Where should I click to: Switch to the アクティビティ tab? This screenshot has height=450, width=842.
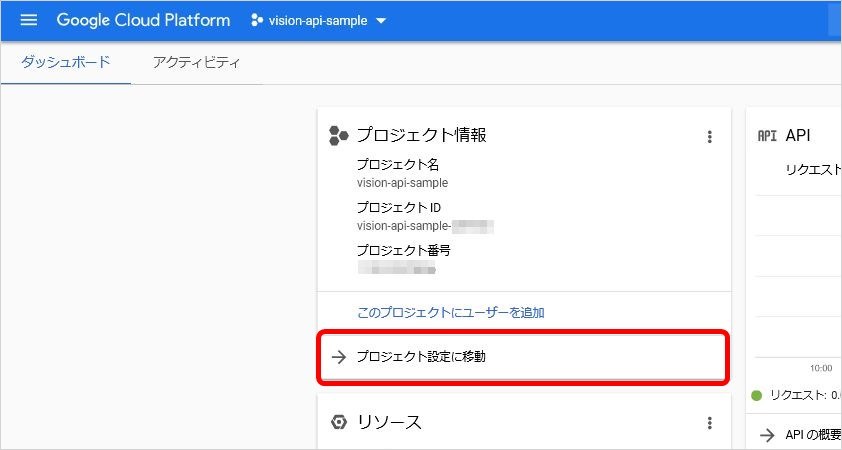pyautogui.click(x=197, y=62)
